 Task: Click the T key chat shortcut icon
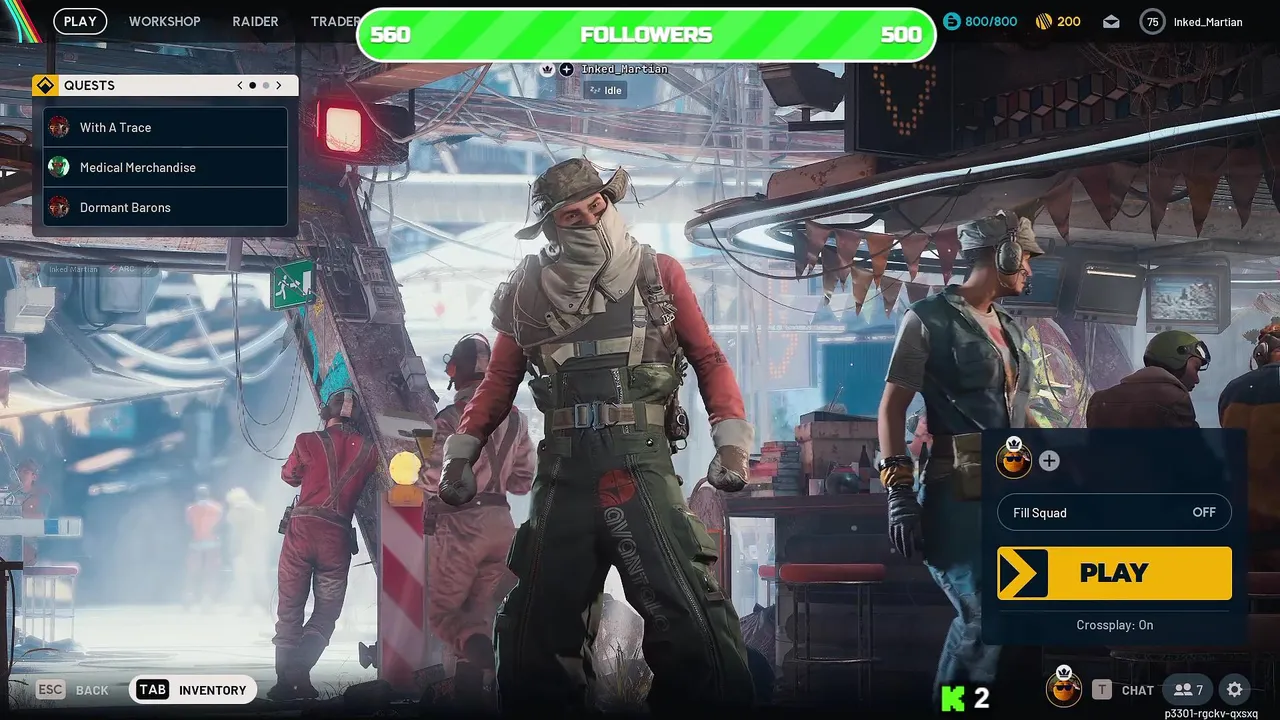tap(1102, 690)
